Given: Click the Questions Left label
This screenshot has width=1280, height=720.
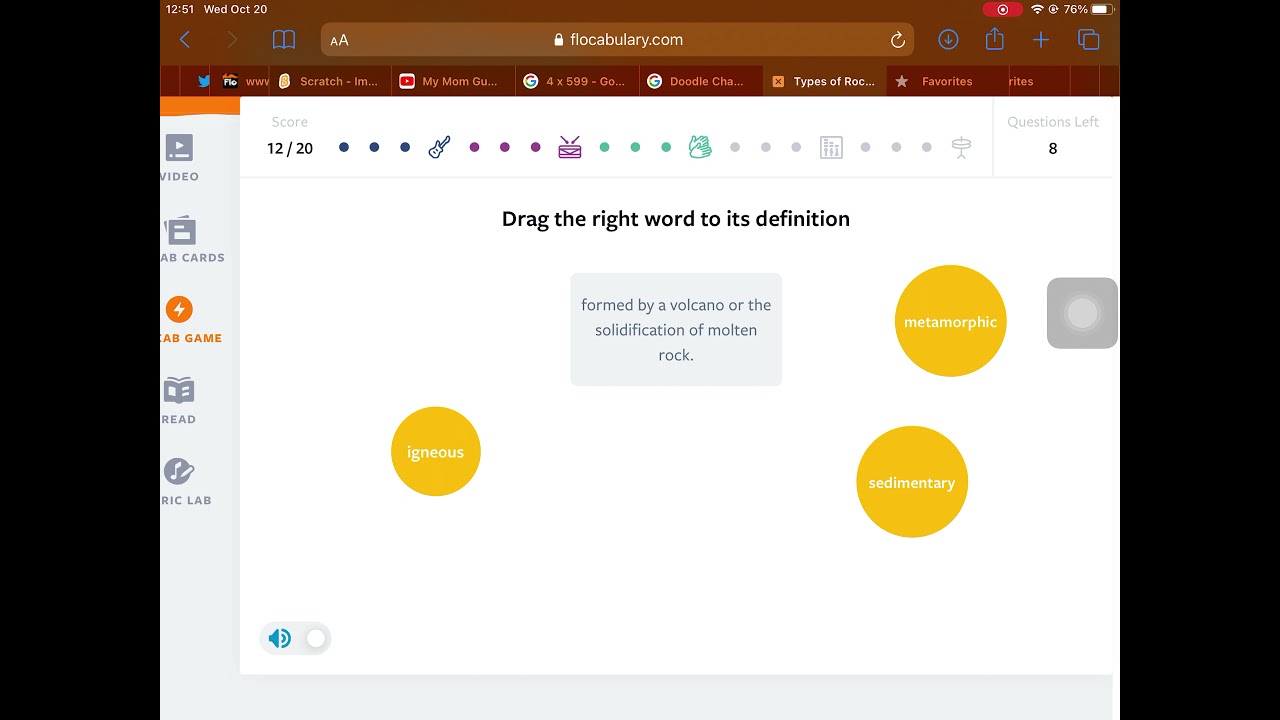Looking at the screenshot, I should tap(1053, 121).
